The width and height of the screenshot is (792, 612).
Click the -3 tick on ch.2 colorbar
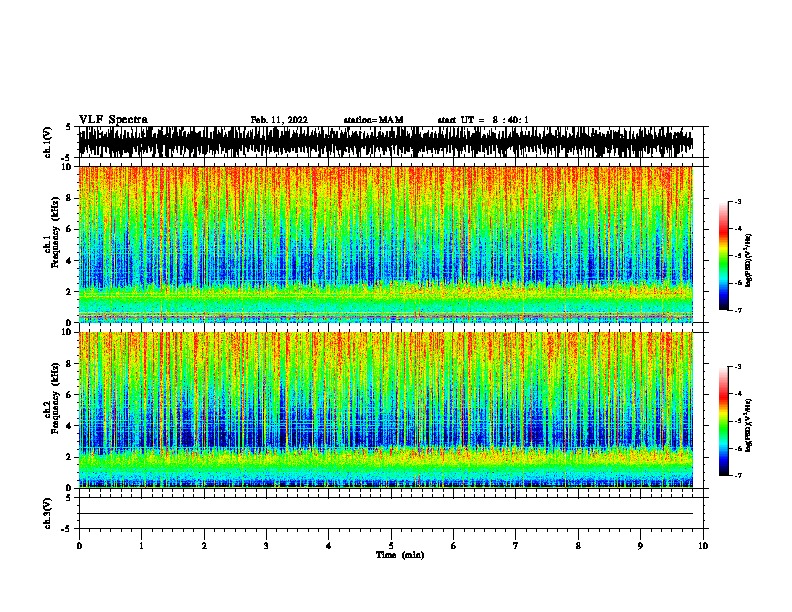pos(737,367)
